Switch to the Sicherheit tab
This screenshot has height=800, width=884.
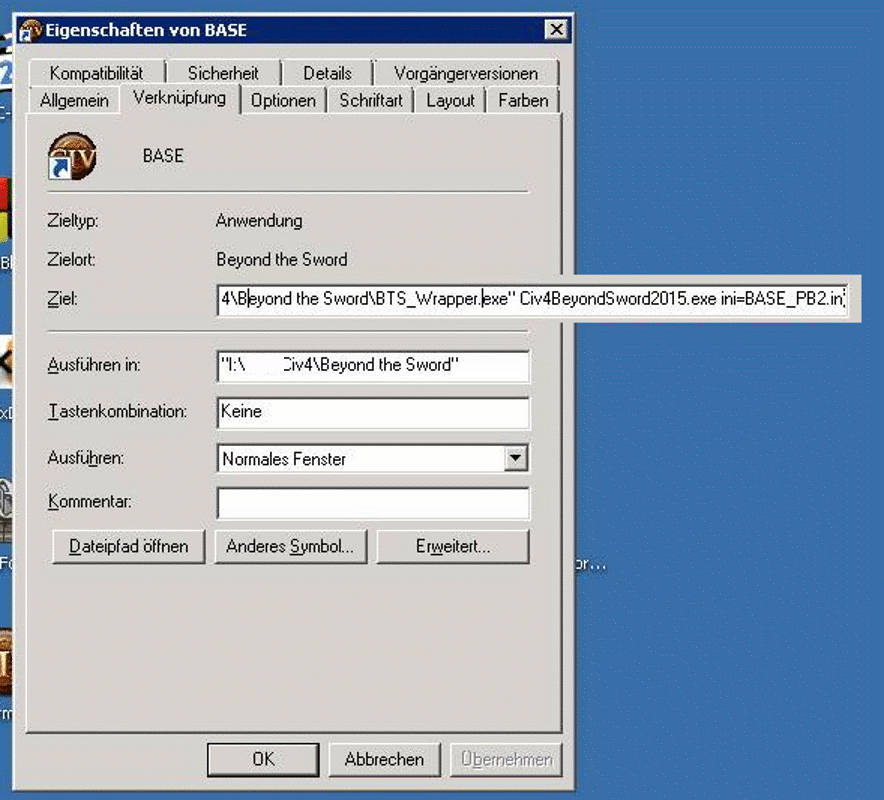(223, 73)
